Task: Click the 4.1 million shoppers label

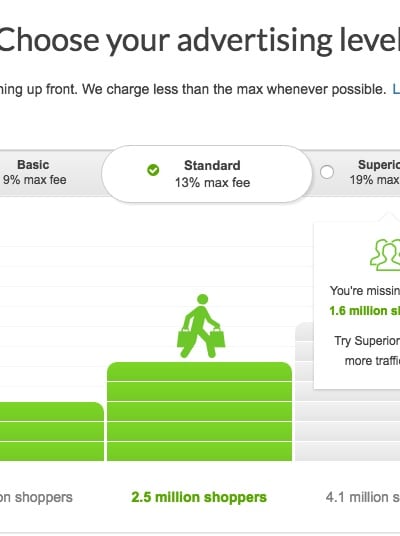Action: coord(363,497)
